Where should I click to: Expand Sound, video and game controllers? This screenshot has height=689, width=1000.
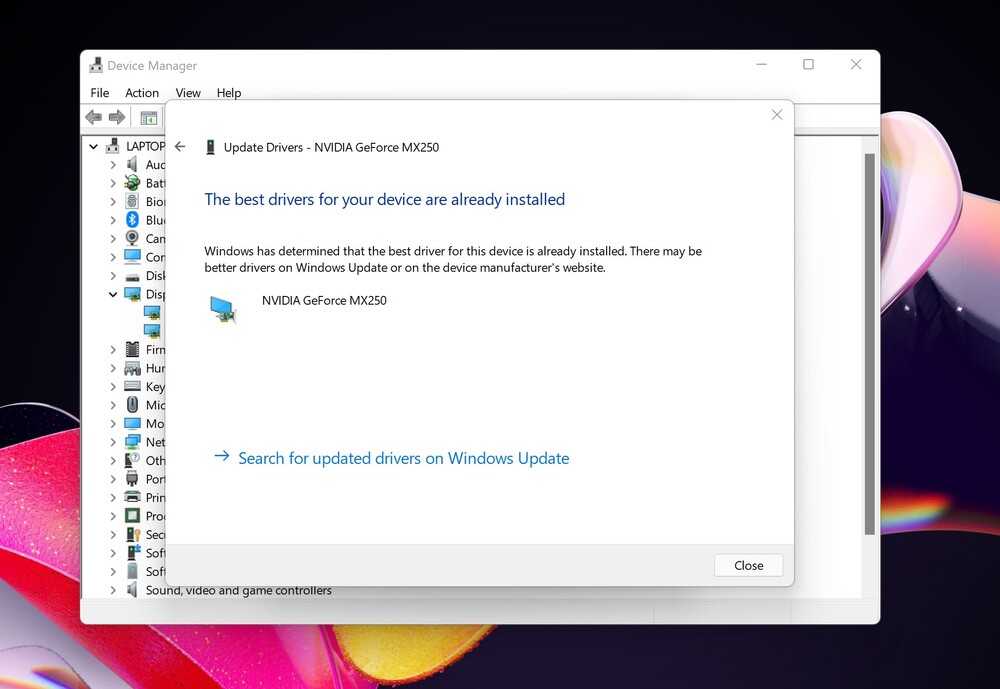pyautogui.click(x=113, y=590)
